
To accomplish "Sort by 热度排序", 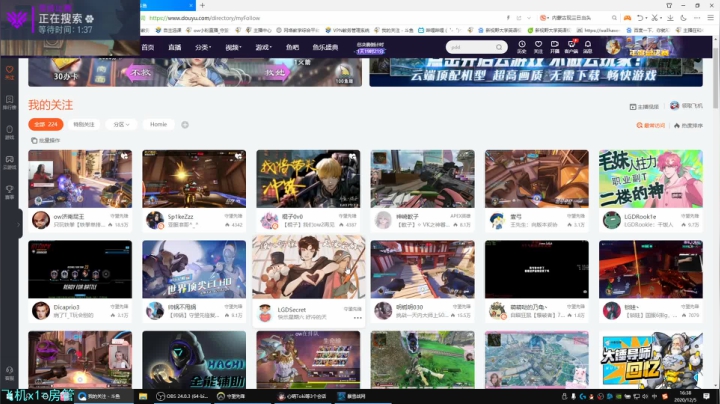I will (x=688, y=125).
